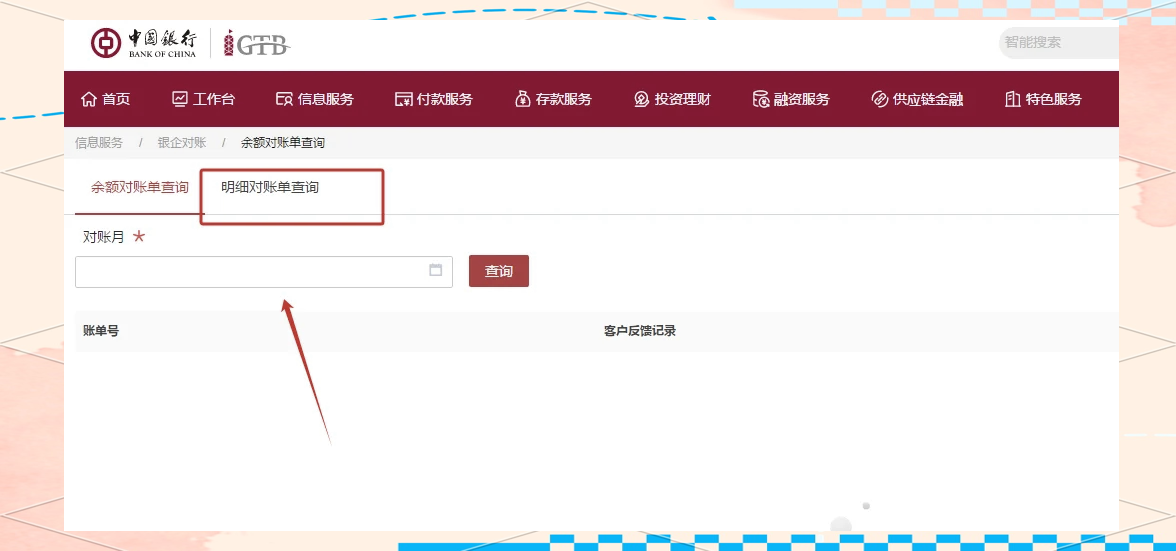
Task: Click the 融资服务 coins icon
Action: click(760, 99)
